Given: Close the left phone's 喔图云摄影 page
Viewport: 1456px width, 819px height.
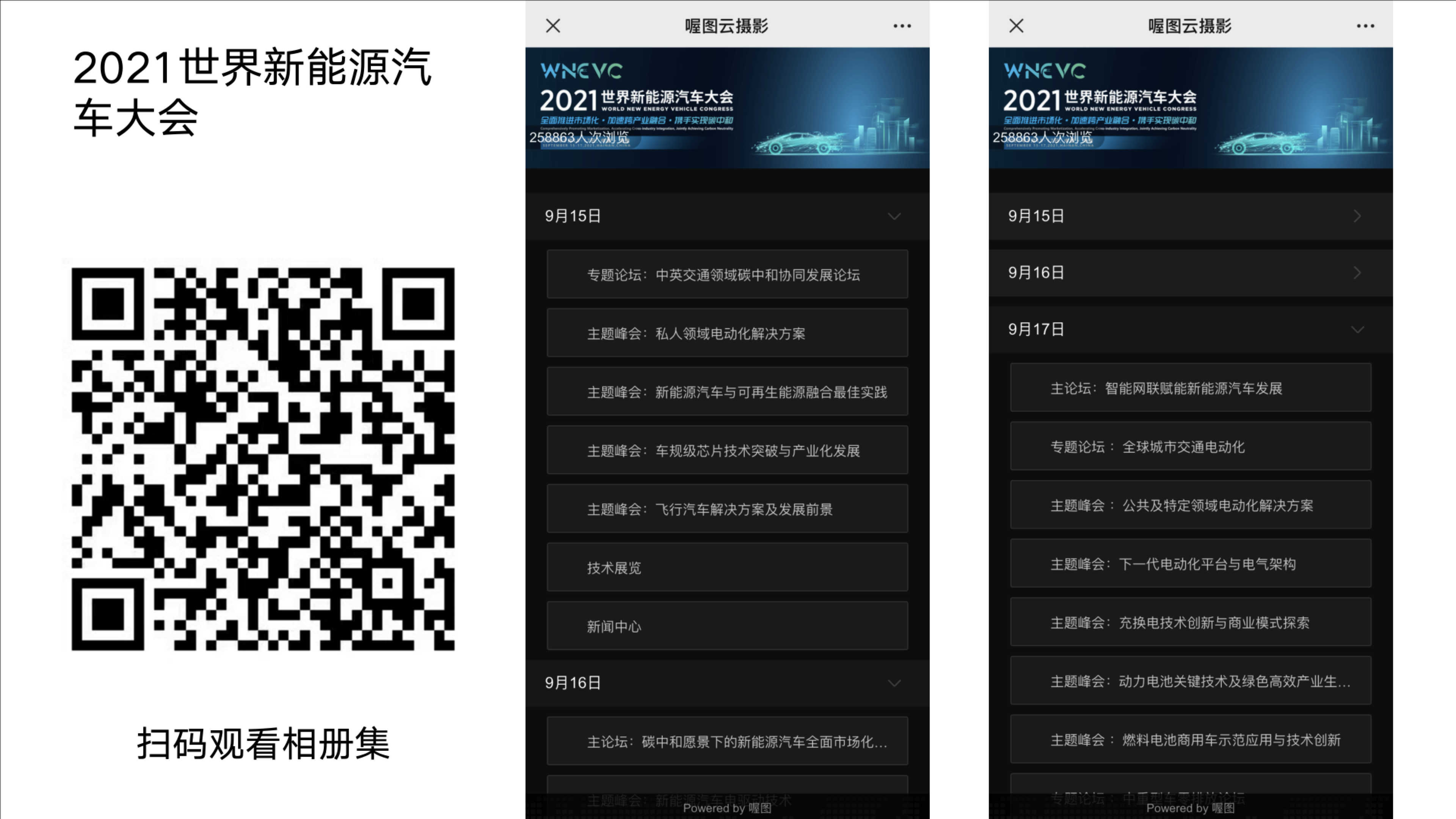Looking at the screenshot, I should click(x=553, y=25).
